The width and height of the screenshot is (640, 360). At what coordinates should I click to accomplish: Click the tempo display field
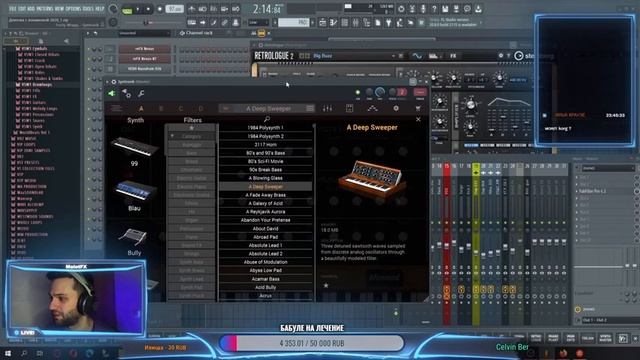pyautogui.click(x=174, y=9)
